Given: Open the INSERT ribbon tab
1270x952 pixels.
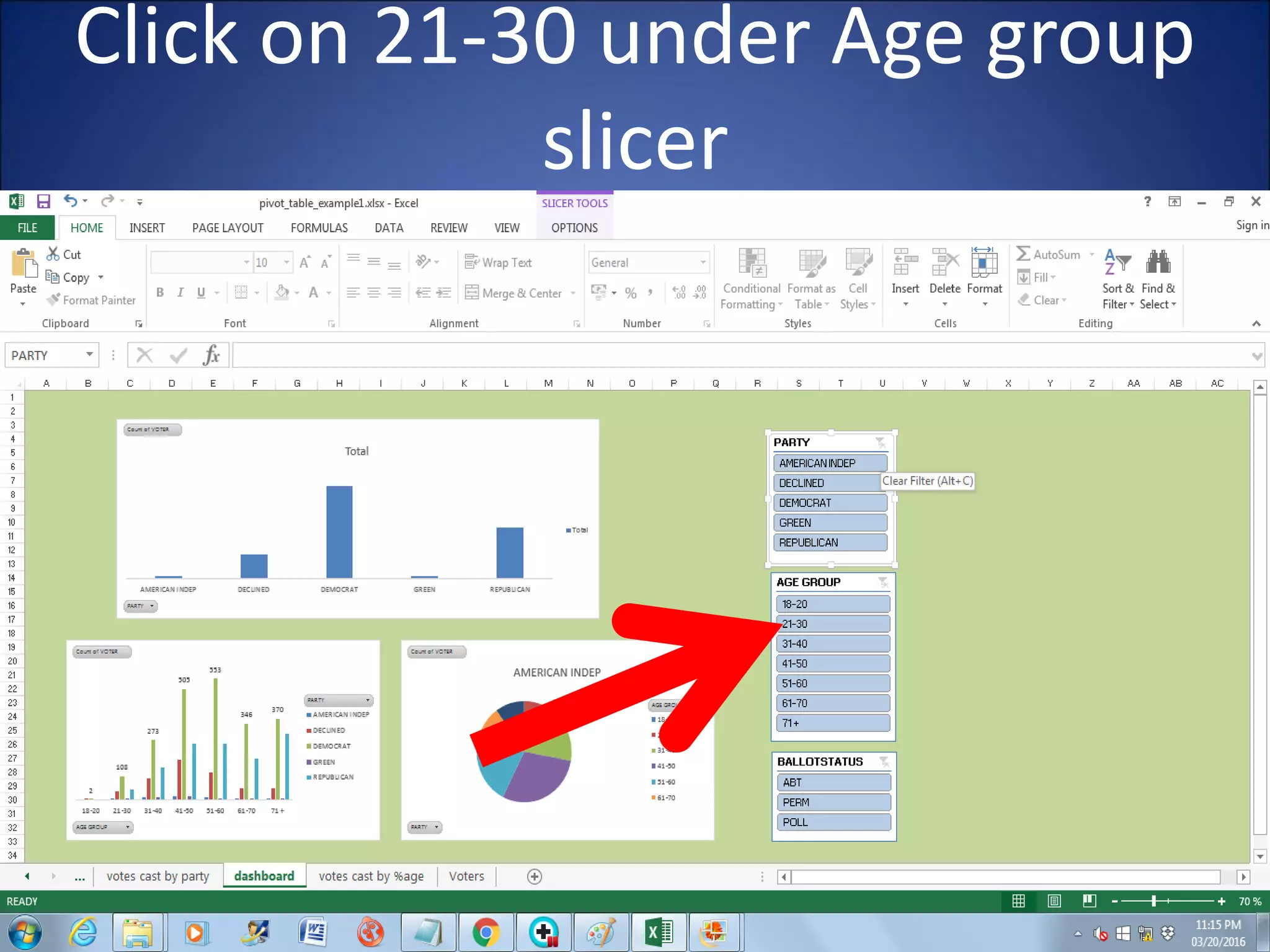Looking at the screenshot, I should tap(147, 227).
